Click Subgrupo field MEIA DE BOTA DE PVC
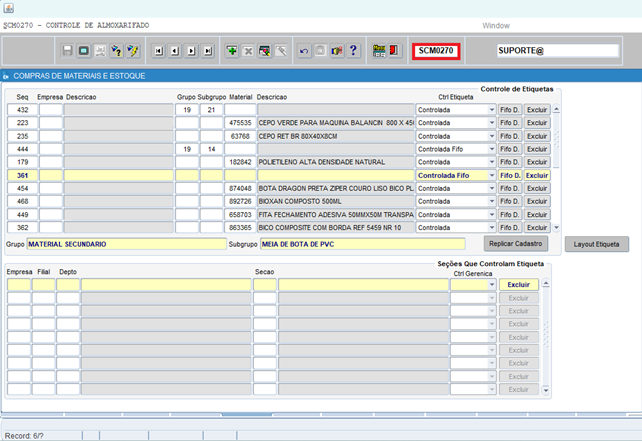642x441 pixels. click(x=363, y=244)
